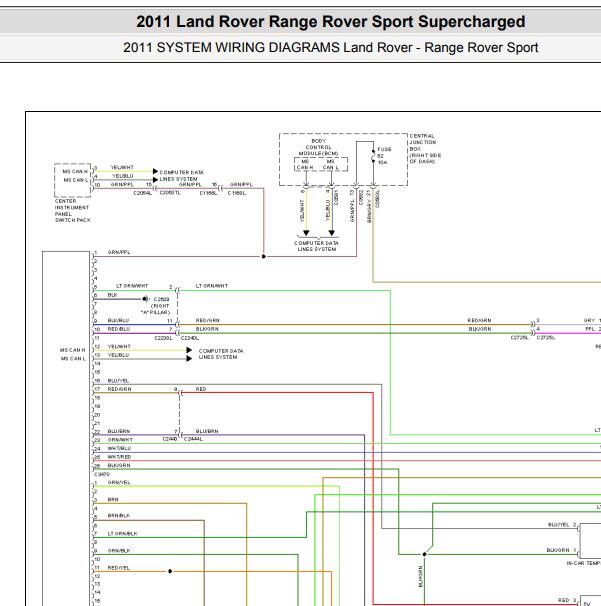This screenshot has width=601, height=606.
Task: Click 'MS CAN H' beside pin 12
Action: pyautogui.click(x=73, y=350)
